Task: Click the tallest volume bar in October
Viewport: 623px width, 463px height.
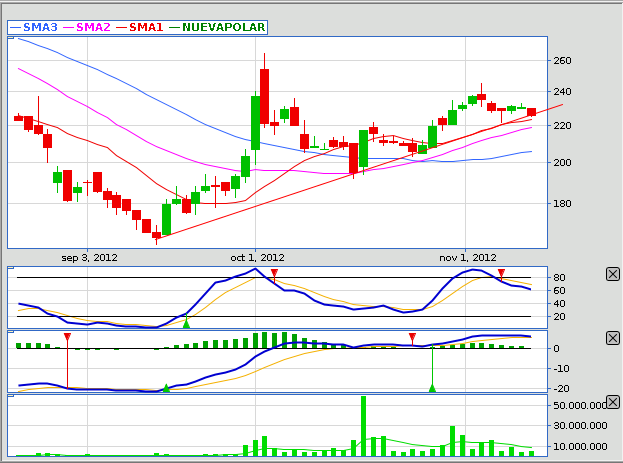Action: (363, 426)
